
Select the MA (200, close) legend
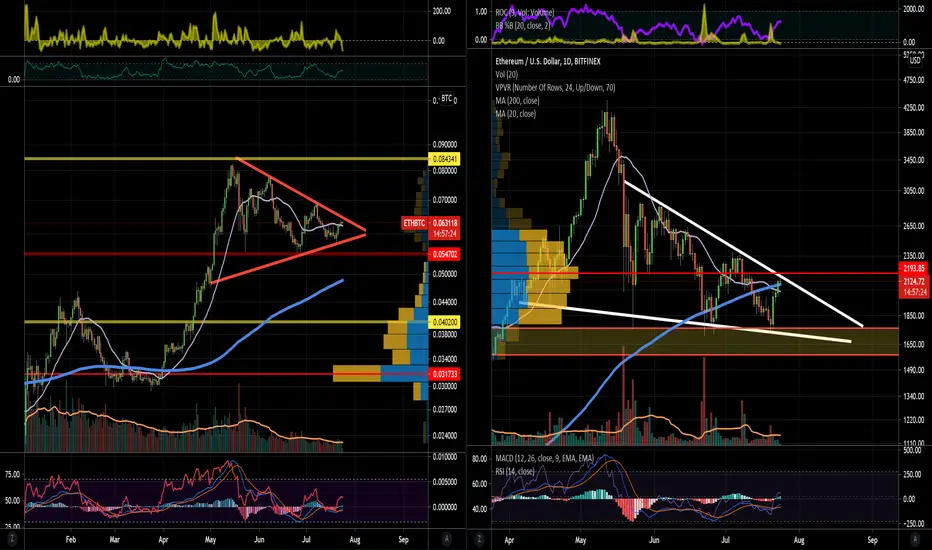point(517,100)
